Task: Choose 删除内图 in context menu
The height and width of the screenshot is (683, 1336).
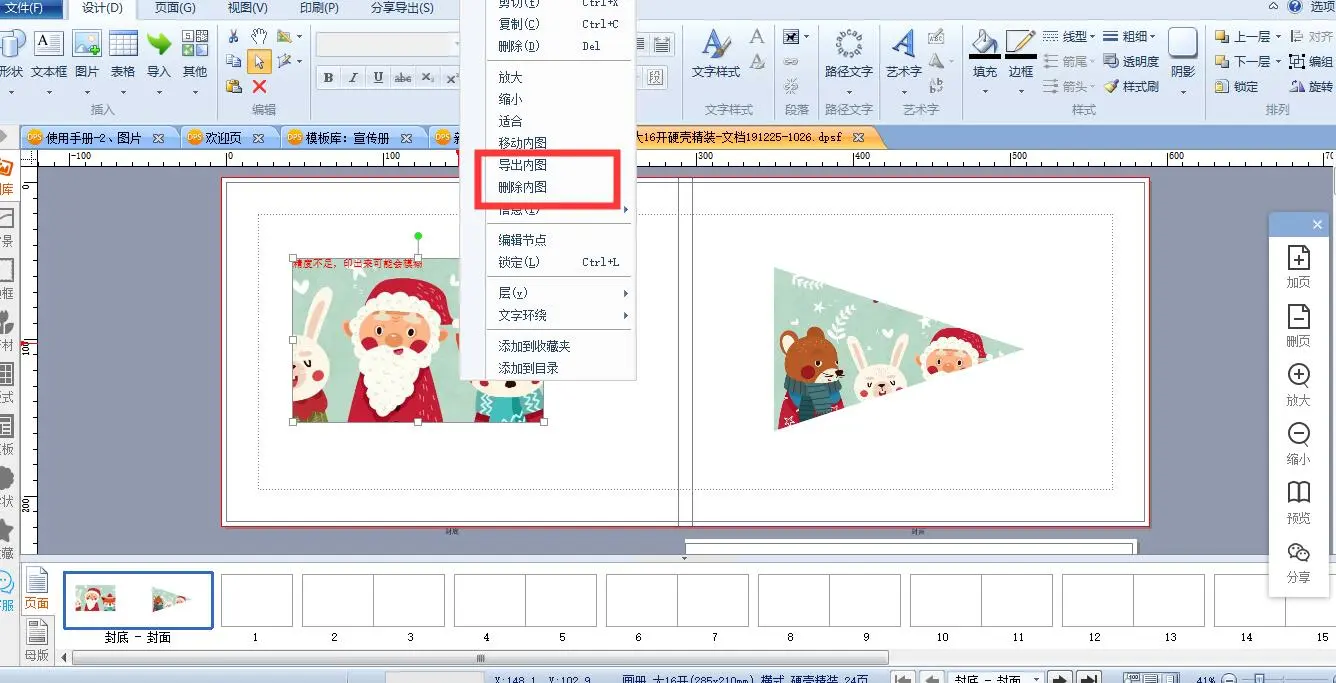Action: [x=523, y=187]
